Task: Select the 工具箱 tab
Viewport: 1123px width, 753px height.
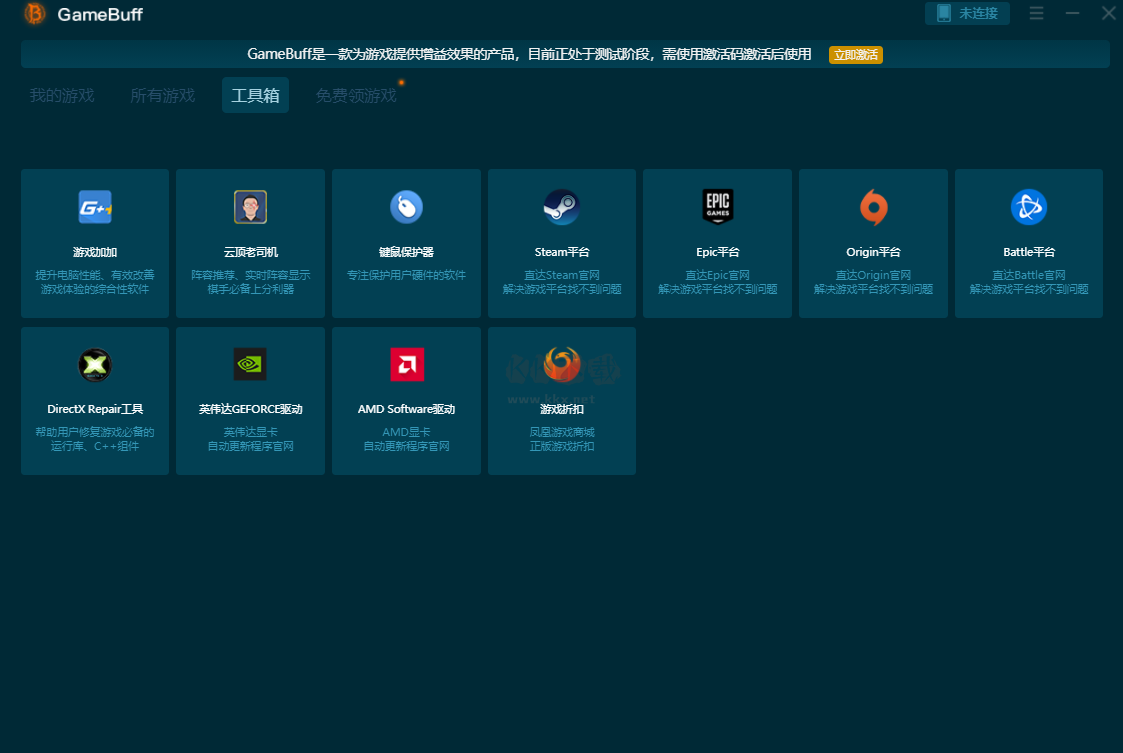Action: point(255,96)
